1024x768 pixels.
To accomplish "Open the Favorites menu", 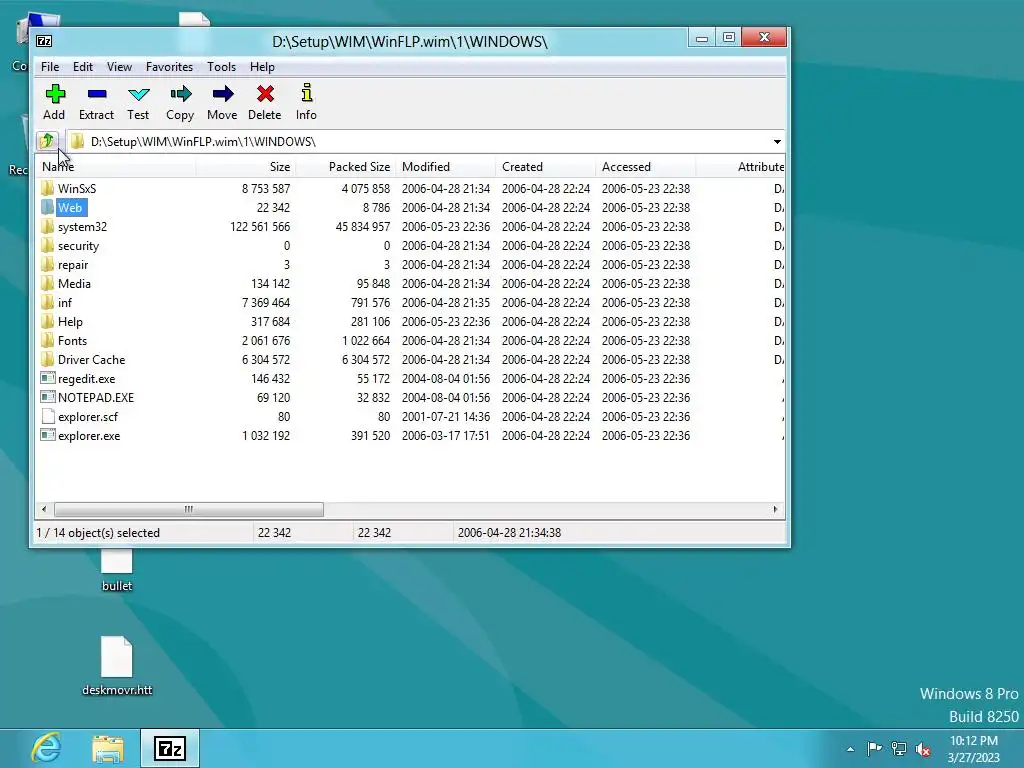I will tap(169, 67).
